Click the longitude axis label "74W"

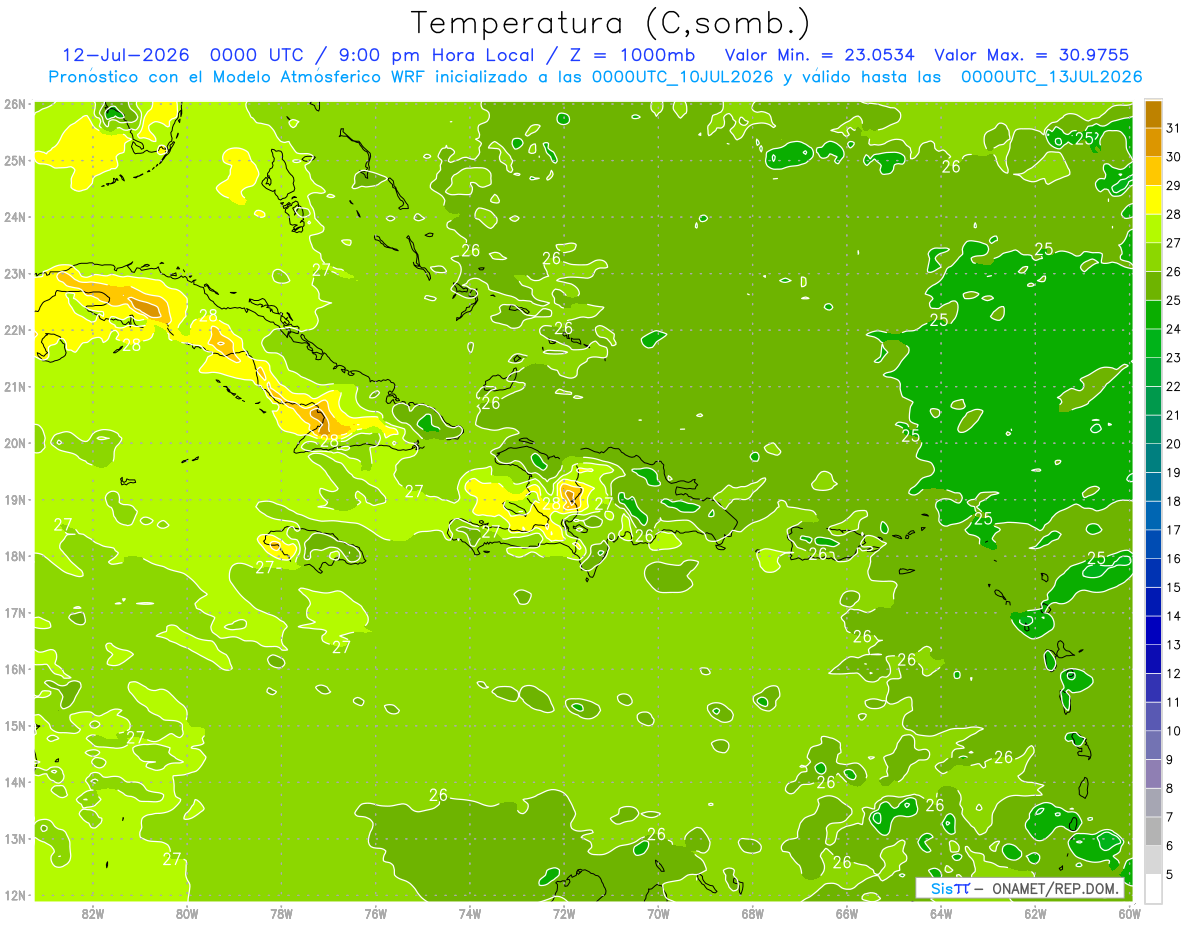470,913
